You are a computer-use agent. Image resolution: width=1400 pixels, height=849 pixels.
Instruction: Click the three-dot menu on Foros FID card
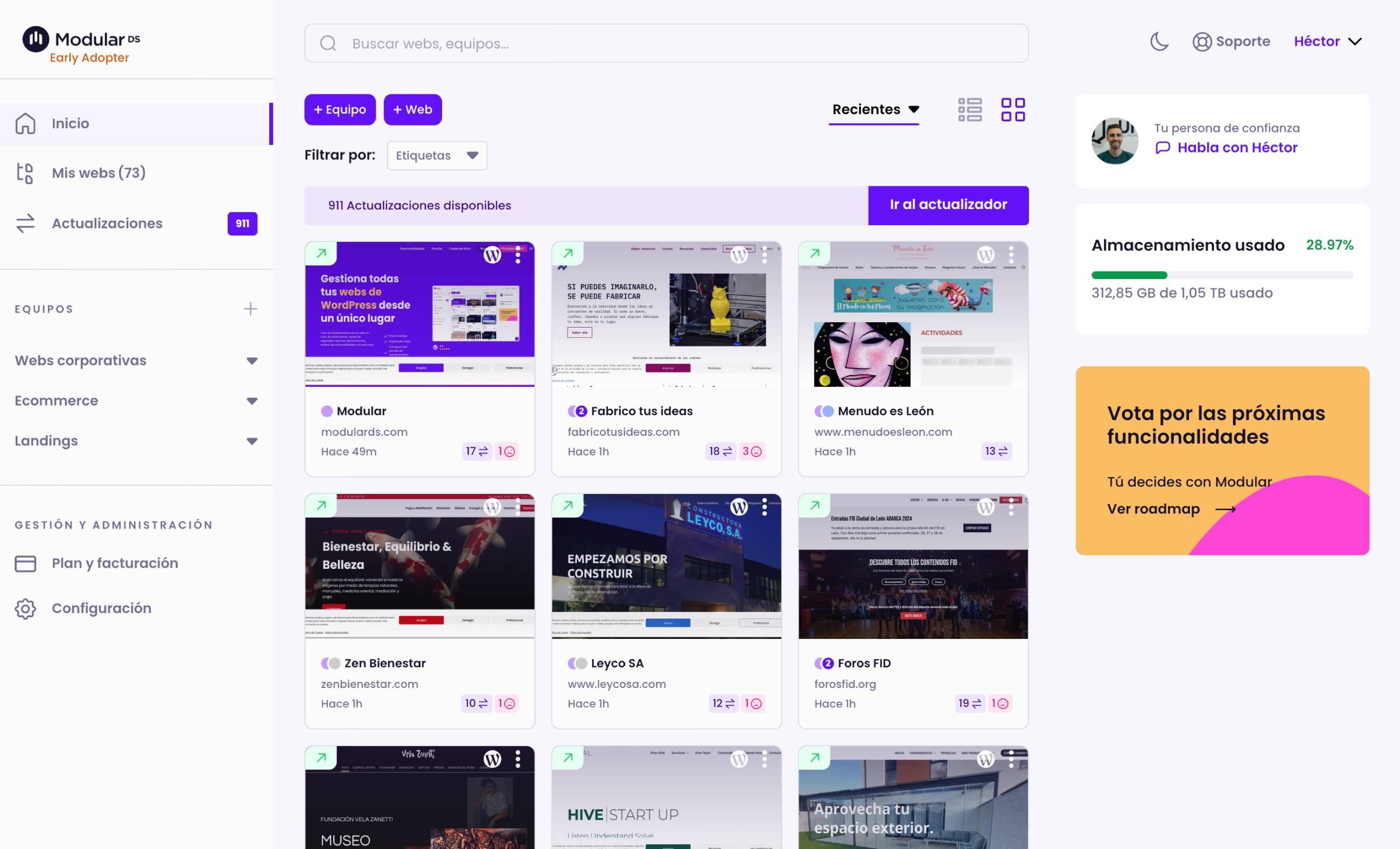(1011, 507)
